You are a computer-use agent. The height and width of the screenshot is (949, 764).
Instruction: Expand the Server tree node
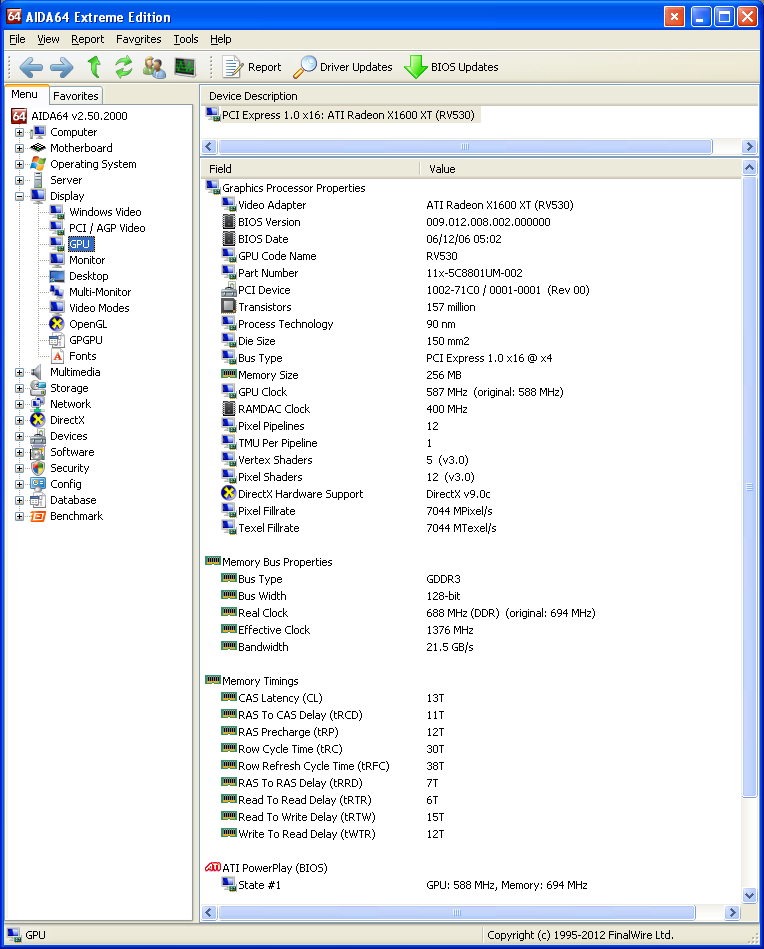pos(19,180)
